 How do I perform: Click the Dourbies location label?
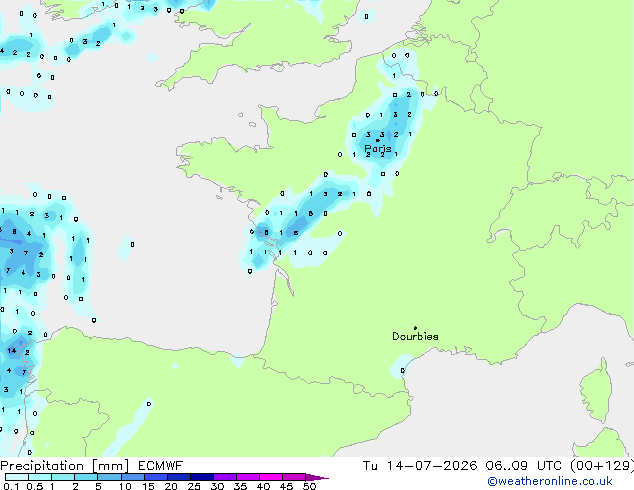click(415, 336)
